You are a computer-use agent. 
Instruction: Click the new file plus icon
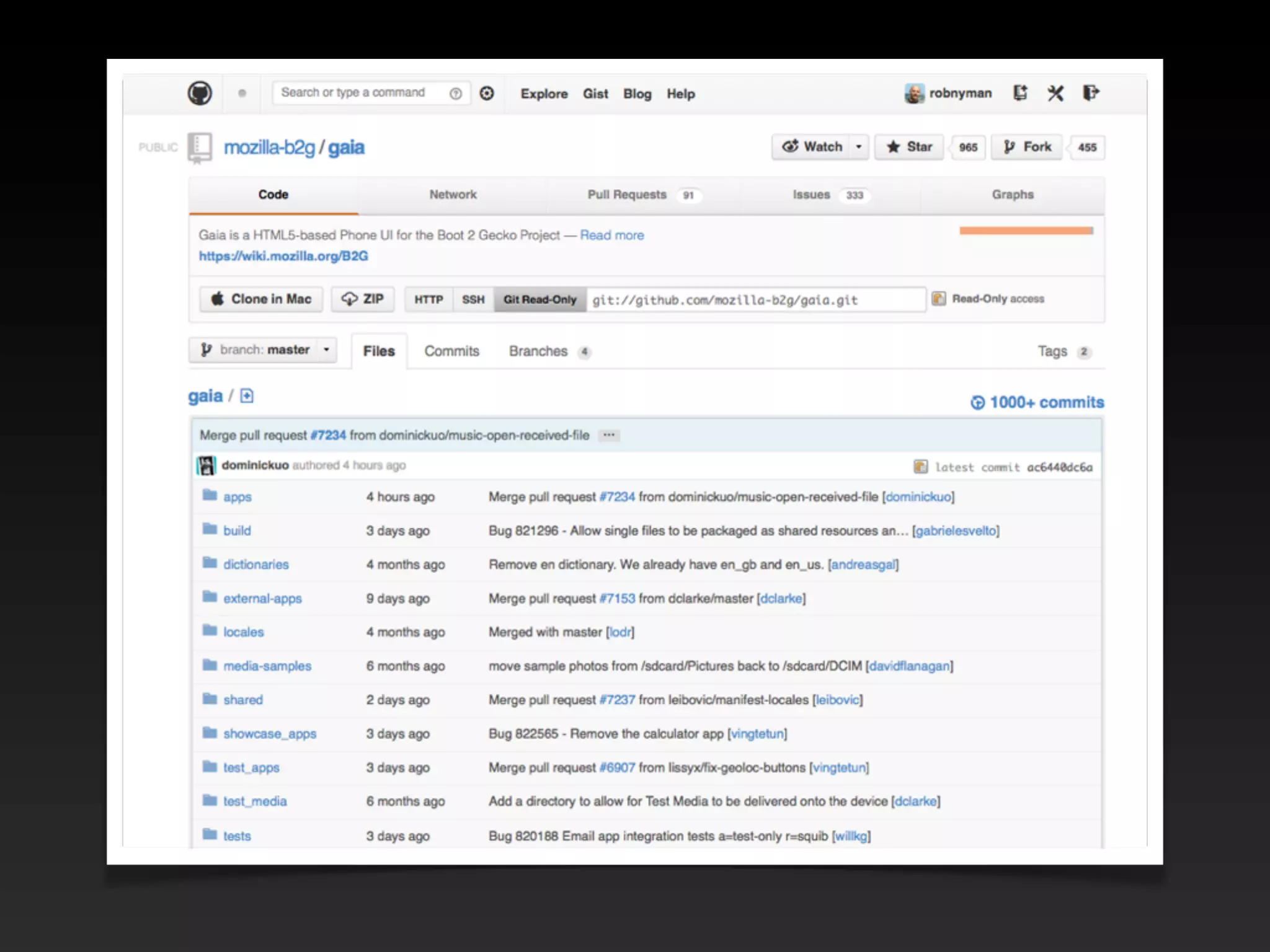coord(247,395)
